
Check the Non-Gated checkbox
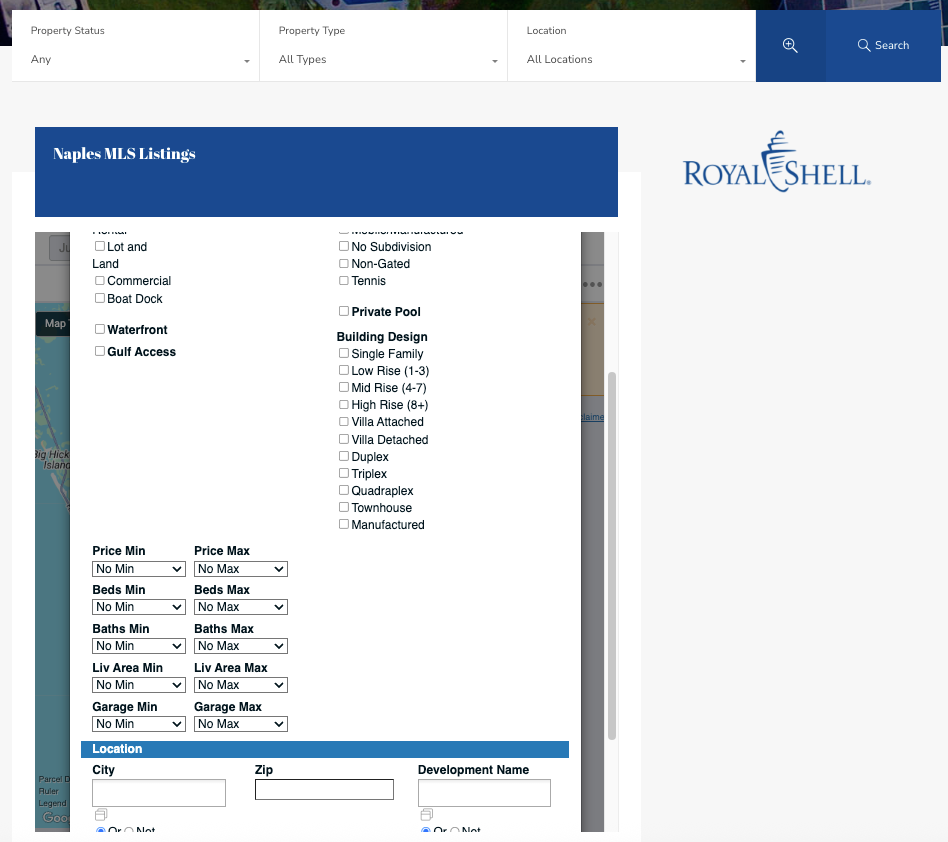click(x=344, y=264)
